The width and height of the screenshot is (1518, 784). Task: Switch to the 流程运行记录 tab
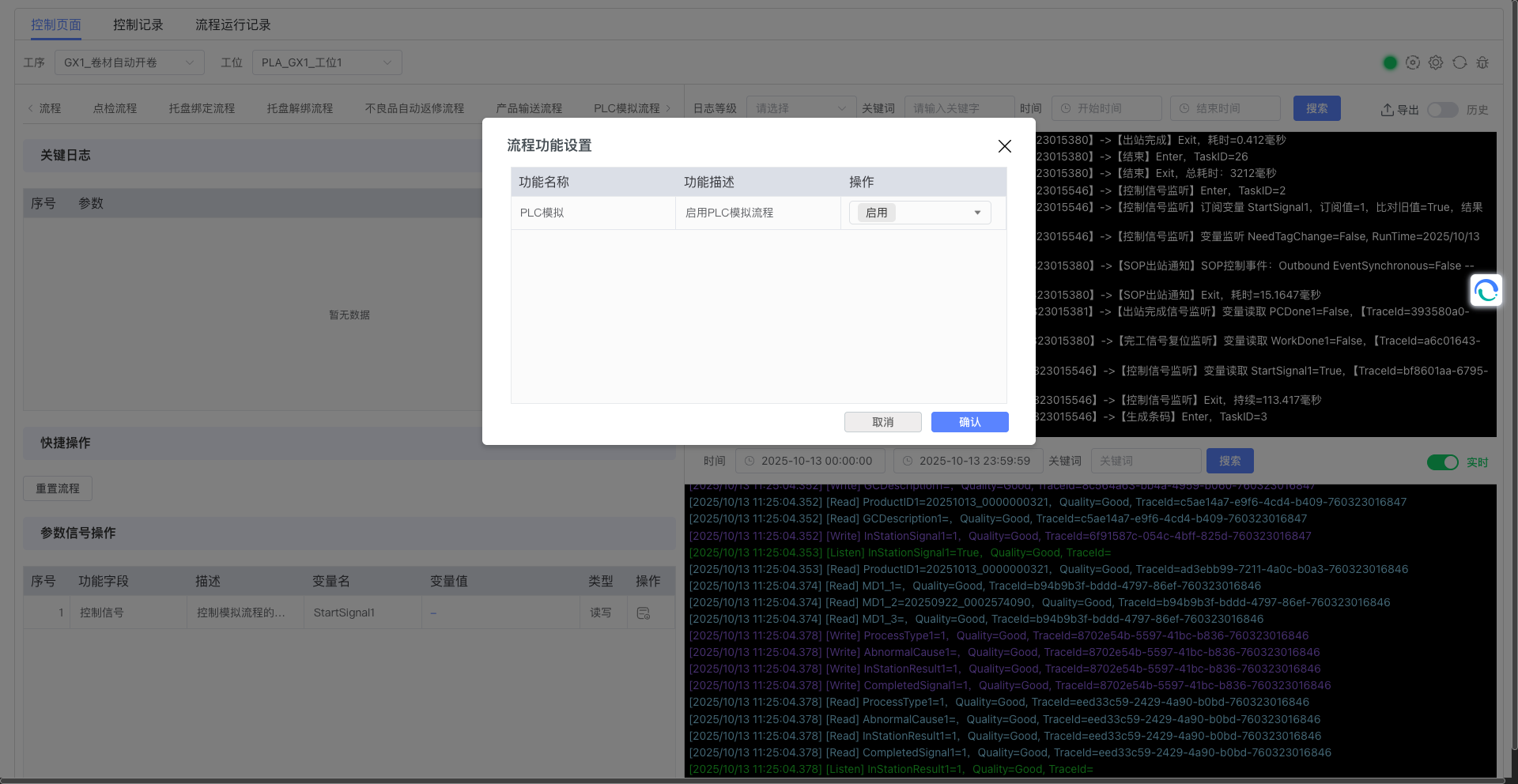point(232,24)
